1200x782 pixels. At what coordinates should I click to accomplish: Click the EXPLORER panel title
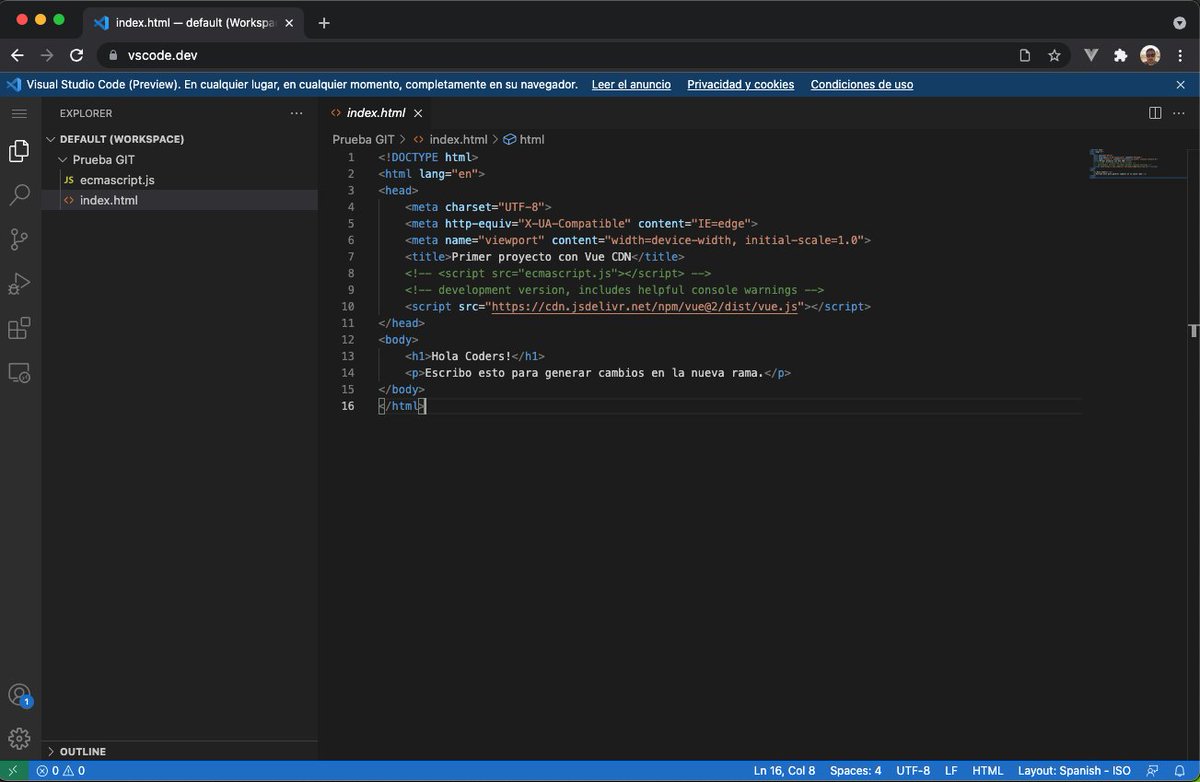pos(86,113)
